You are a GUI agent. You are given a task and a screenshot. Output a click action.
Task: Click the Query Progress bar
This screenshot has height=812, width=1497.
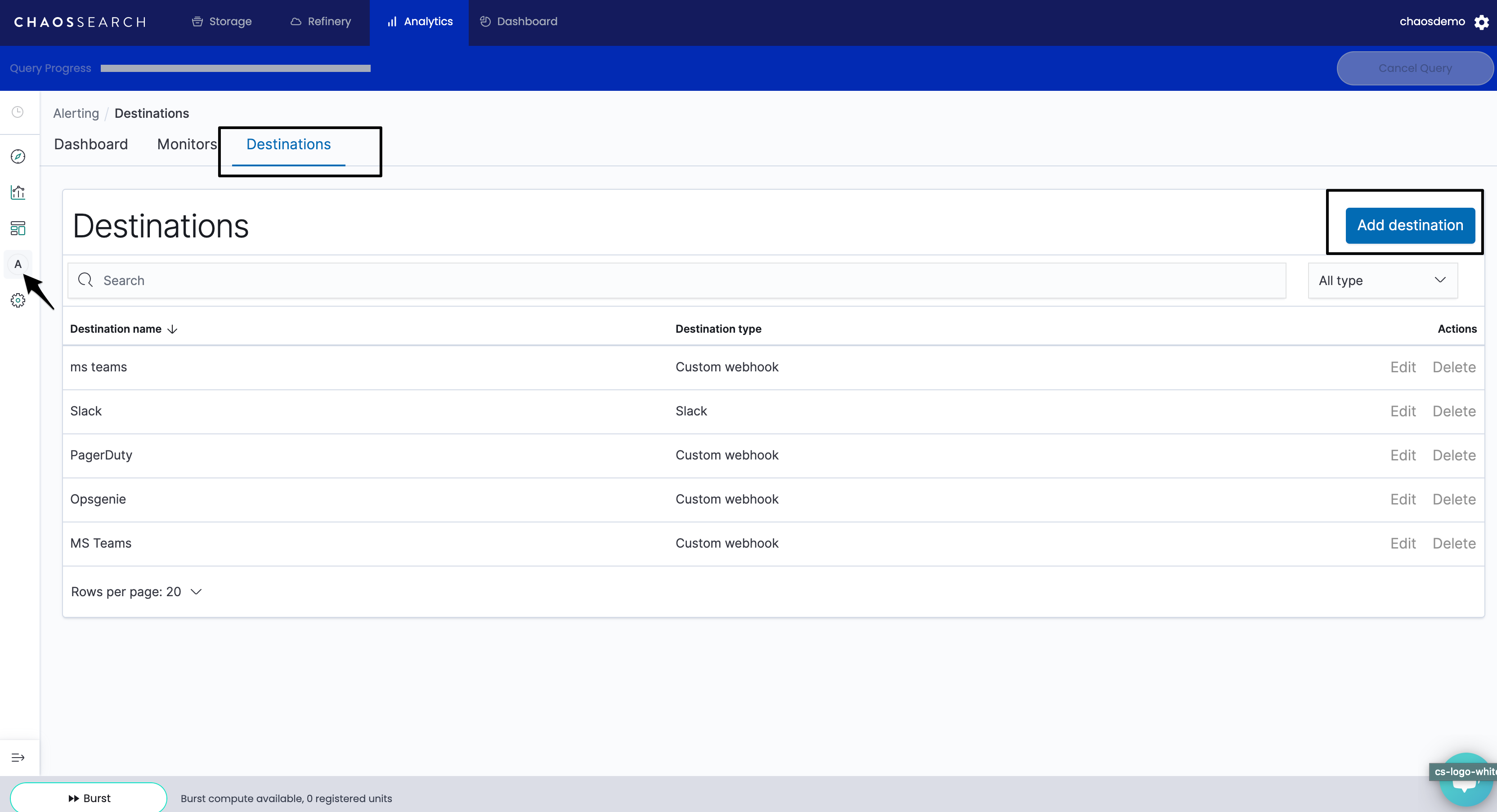pyautogui.click(x=235, y=68)
